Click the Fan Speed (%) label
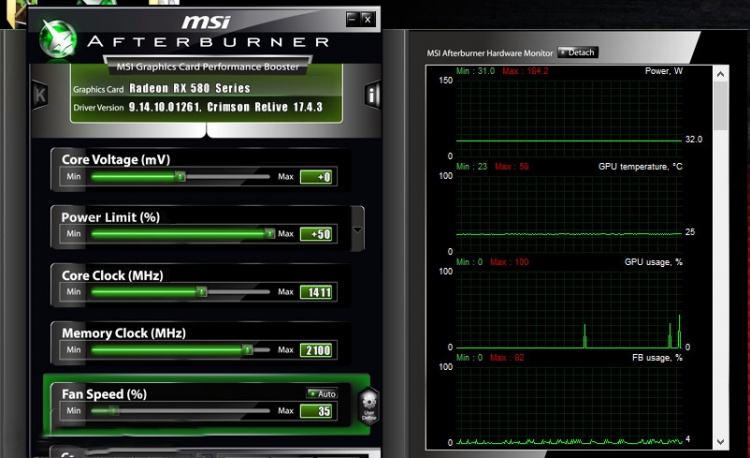This screenshot has width=750, height=458. click(x=104, y=394)
